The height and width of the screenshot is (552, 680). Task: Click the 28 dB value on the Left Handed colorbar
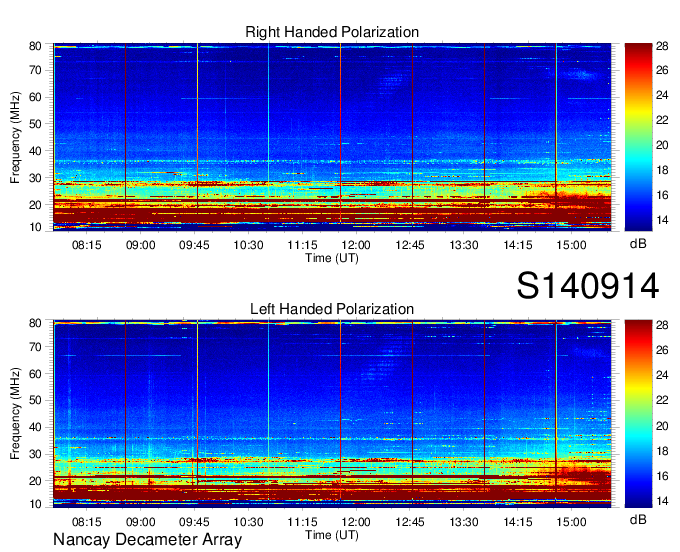coord(662,325)
